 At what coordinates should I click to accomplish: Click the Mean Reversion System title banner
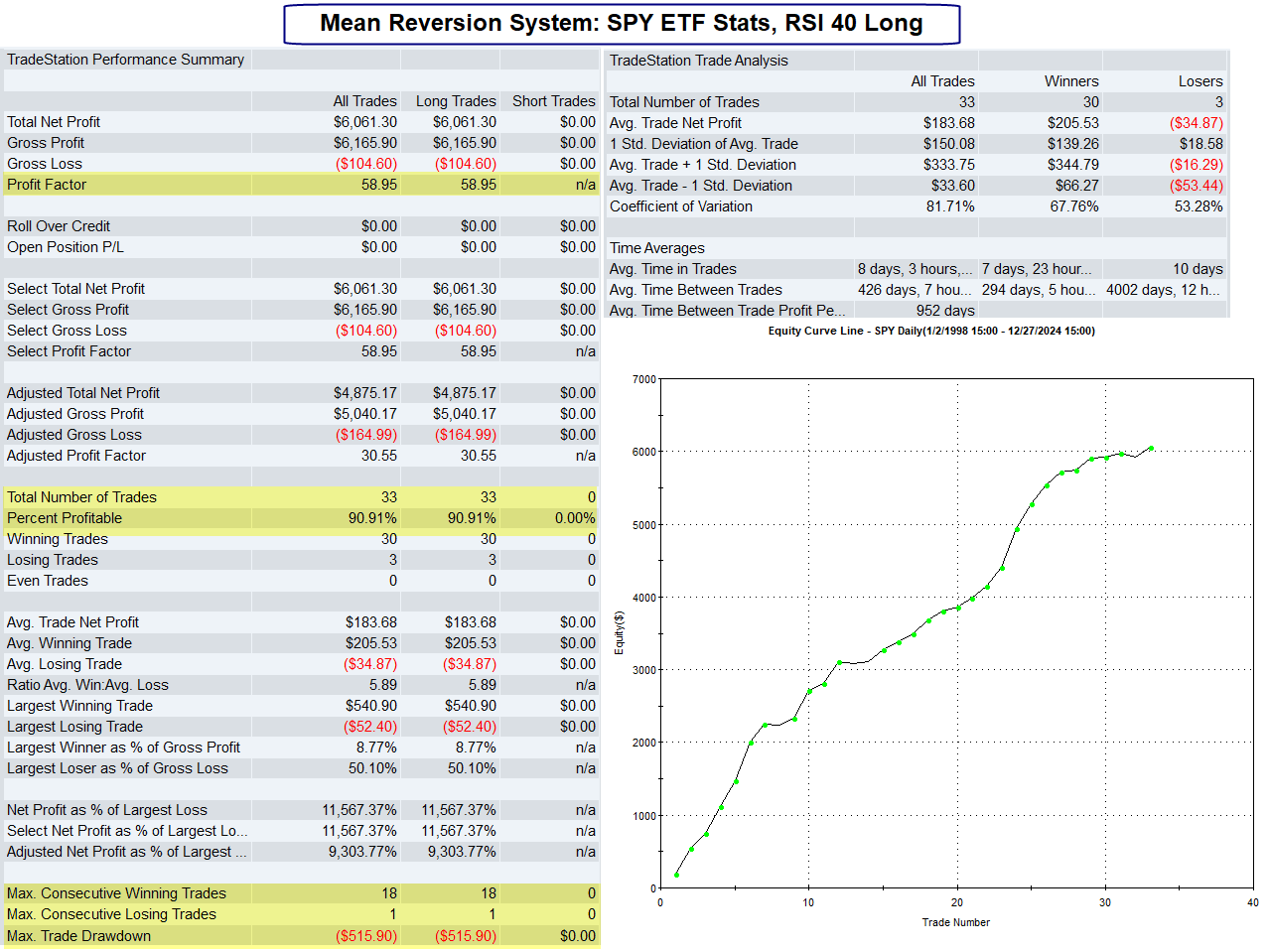pos(622,24)
